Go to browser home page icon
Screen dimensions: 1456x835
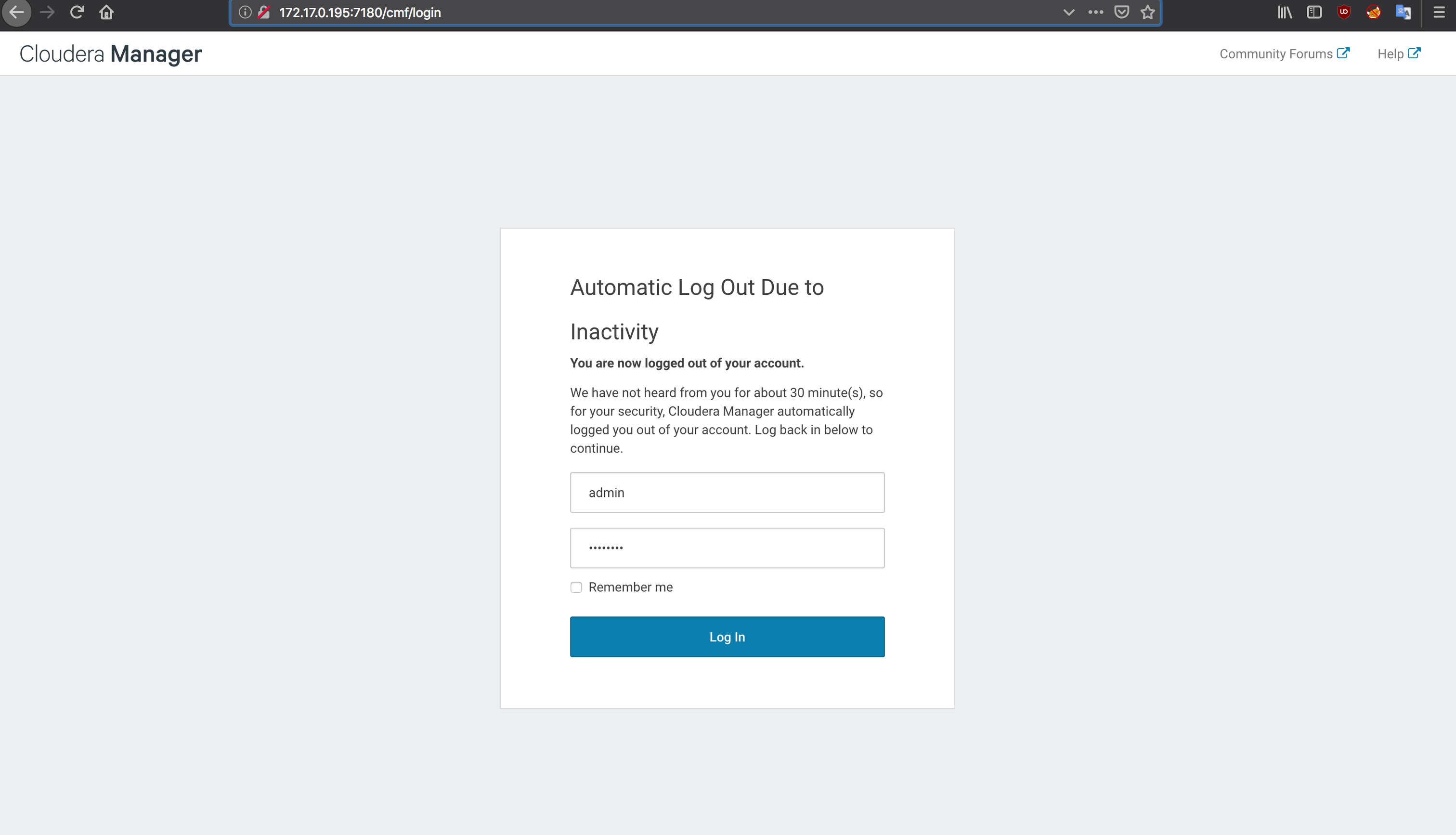(x=106, y=12)
